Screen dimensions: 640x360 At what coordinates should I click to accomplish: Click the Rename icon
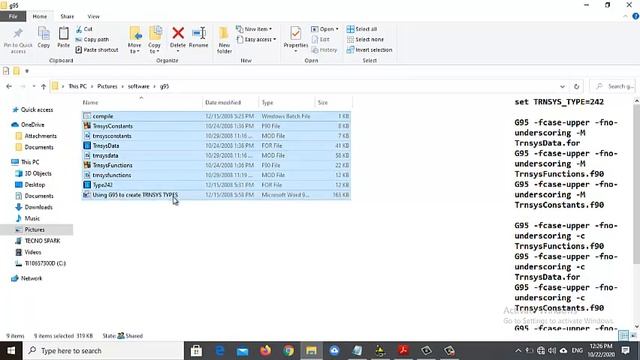click(199, 33)
